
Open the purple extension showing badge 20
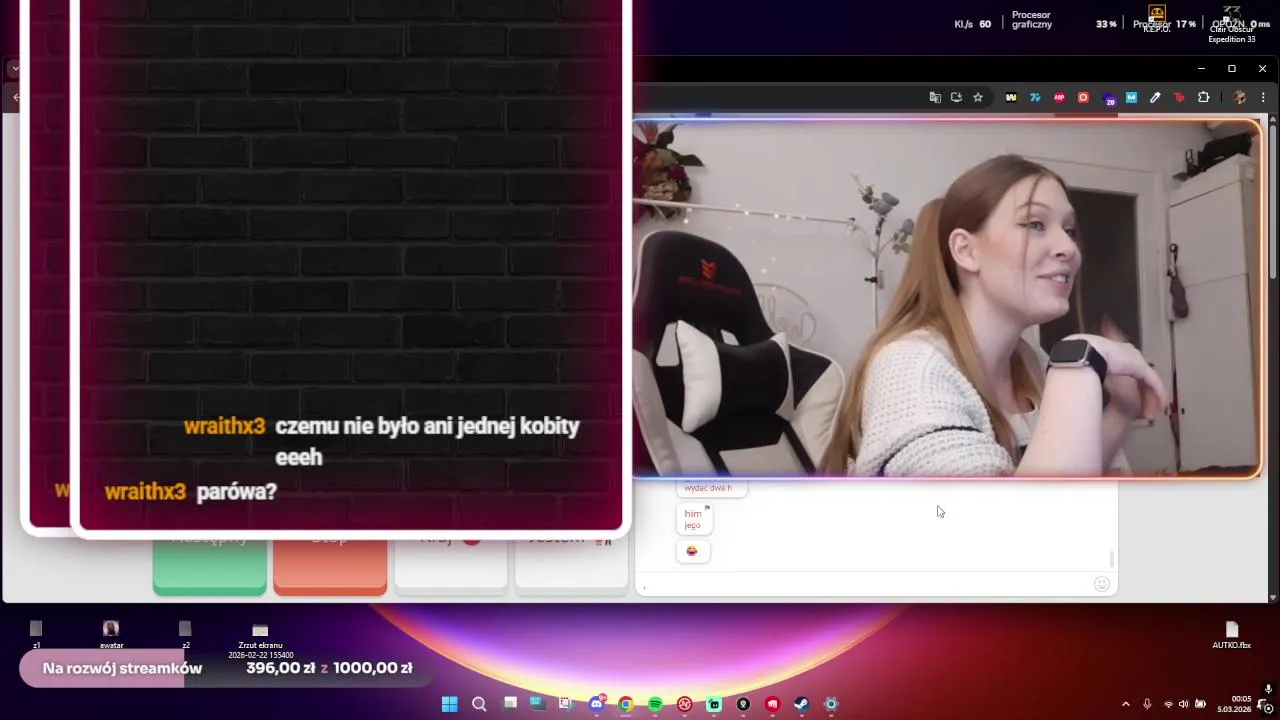[1108, 98]
